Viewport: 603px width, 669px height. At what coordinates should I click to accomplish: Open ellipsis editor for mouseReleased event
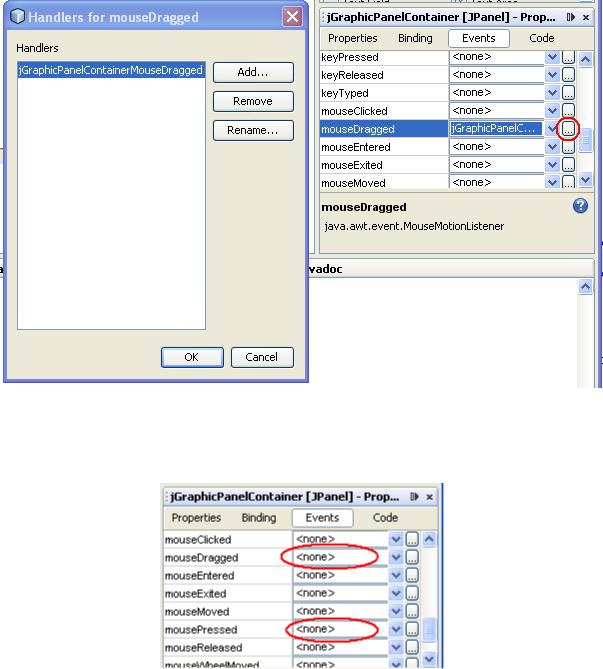(x=412, y=647)
